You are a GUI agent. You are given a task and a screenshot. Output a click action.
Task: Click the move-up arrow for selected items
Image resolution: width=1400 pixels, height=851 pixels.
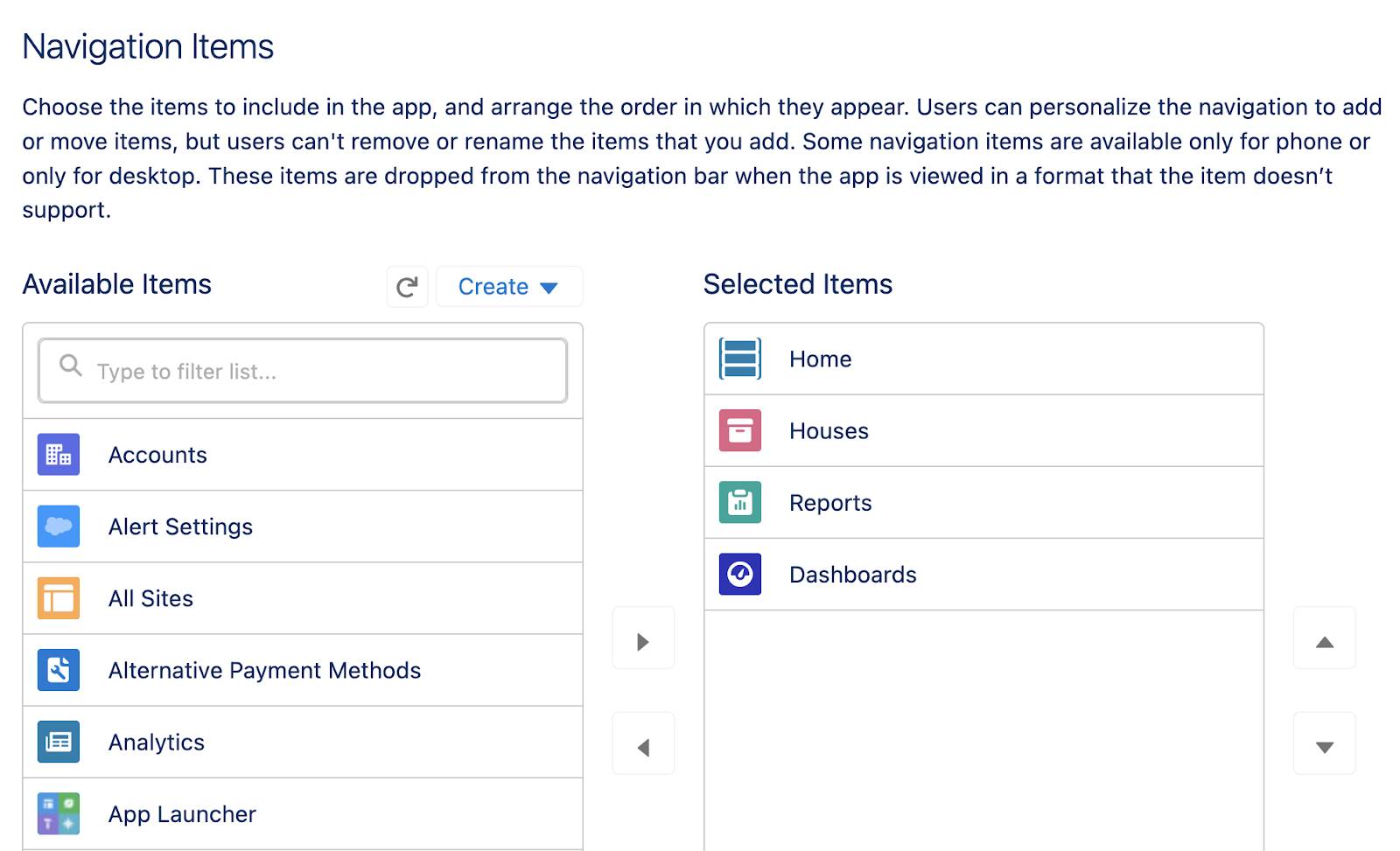coord(1324,639)
